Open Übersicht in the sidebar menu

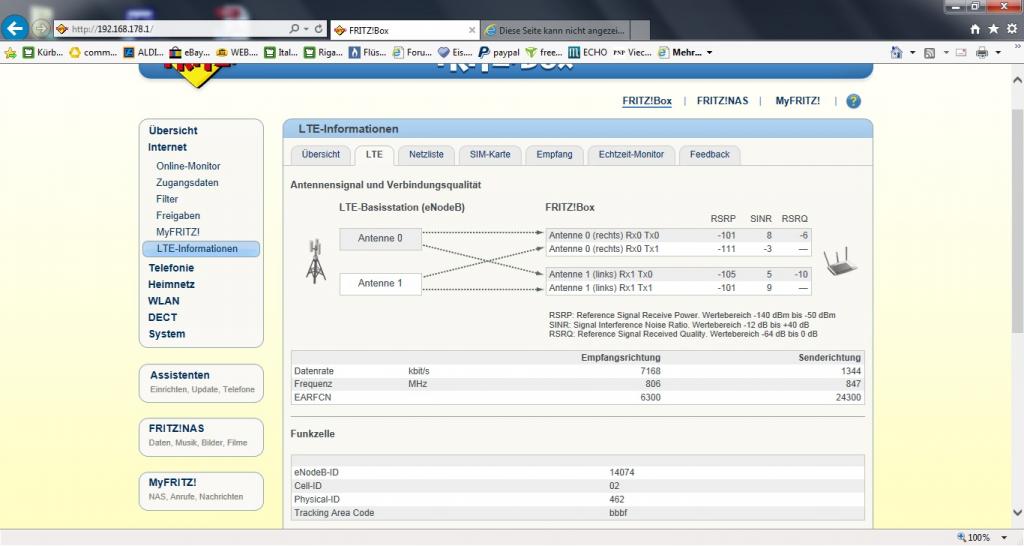click(x=172, y=131)
